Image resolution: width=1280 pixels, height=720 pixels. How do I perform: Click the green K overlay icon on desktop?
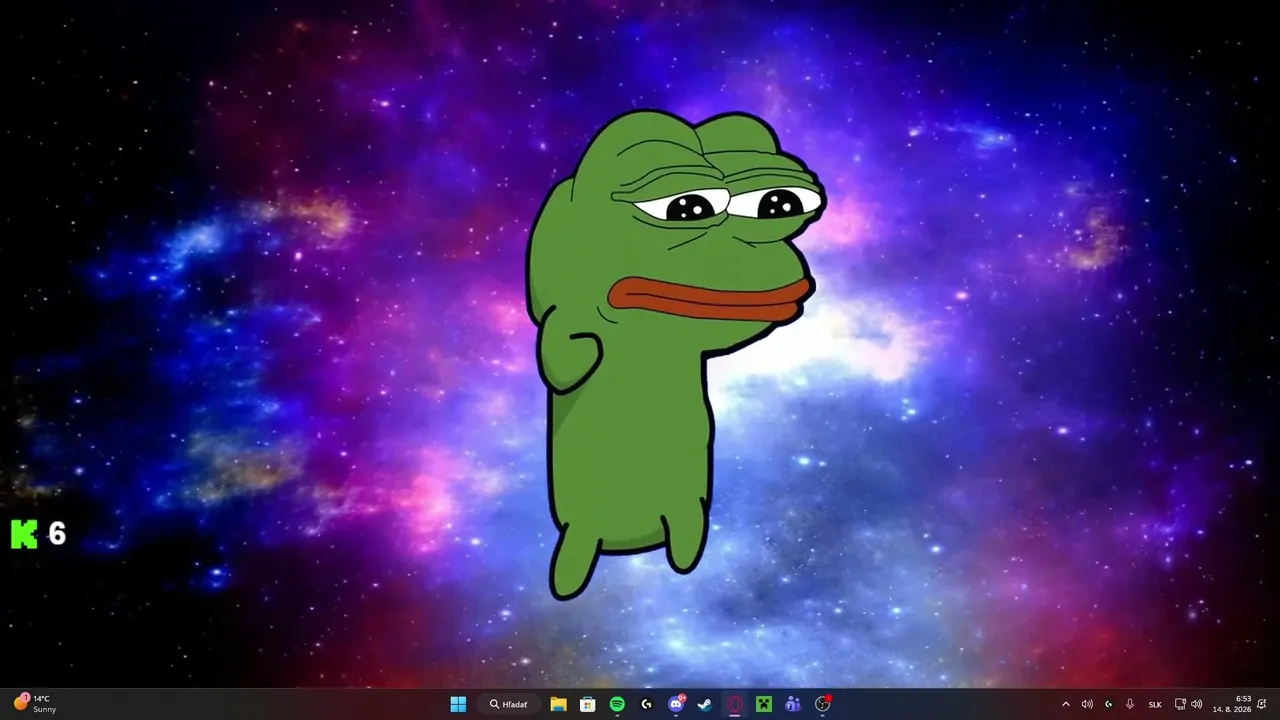point(24,534)
